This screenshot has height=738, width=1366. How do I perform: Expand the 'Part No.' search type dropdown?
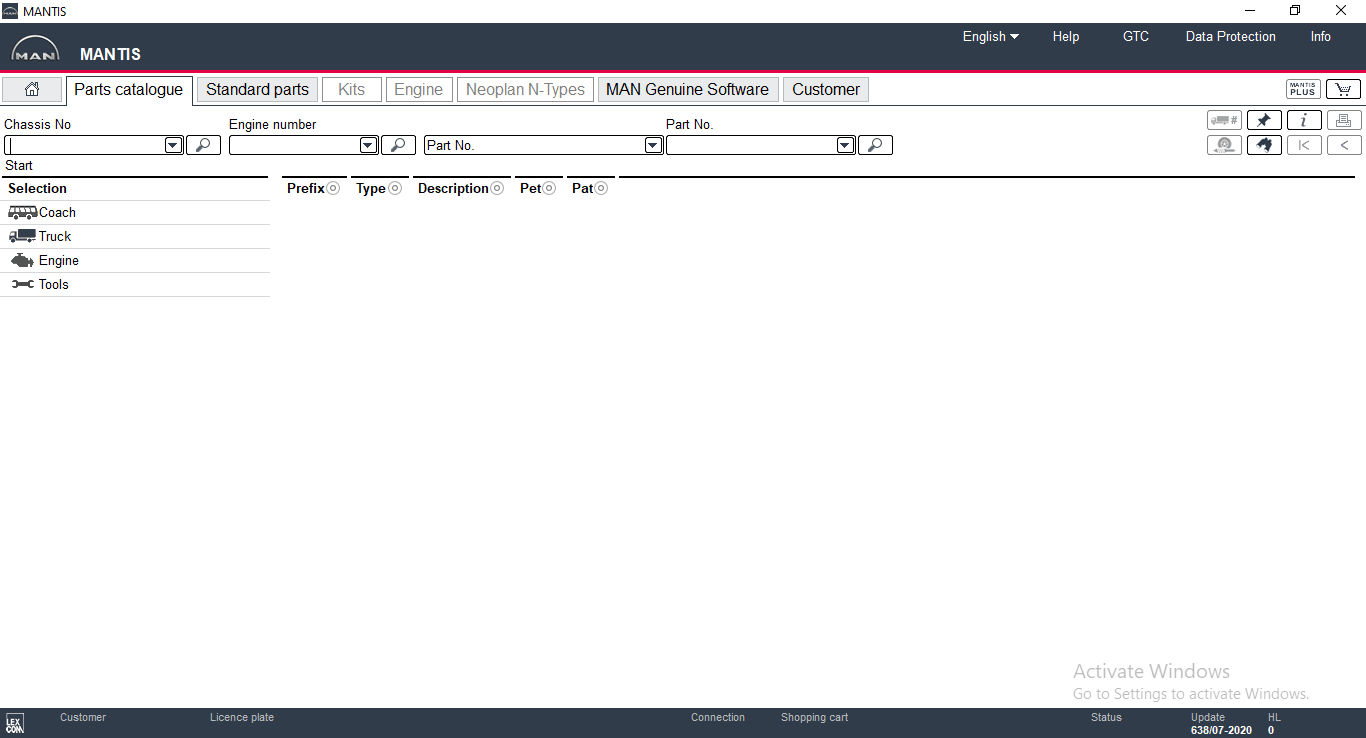pyautogui.click(x=653, y=145)
